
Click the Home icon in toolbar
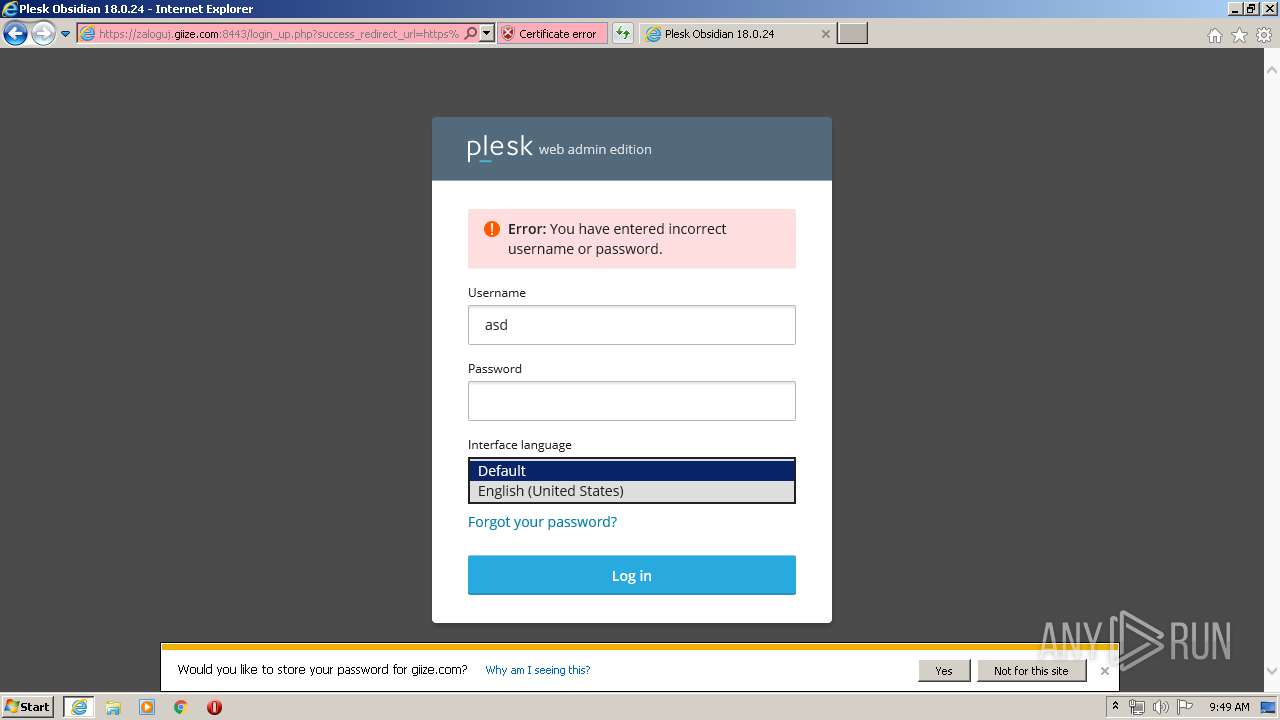click(x=1215, y=35)
